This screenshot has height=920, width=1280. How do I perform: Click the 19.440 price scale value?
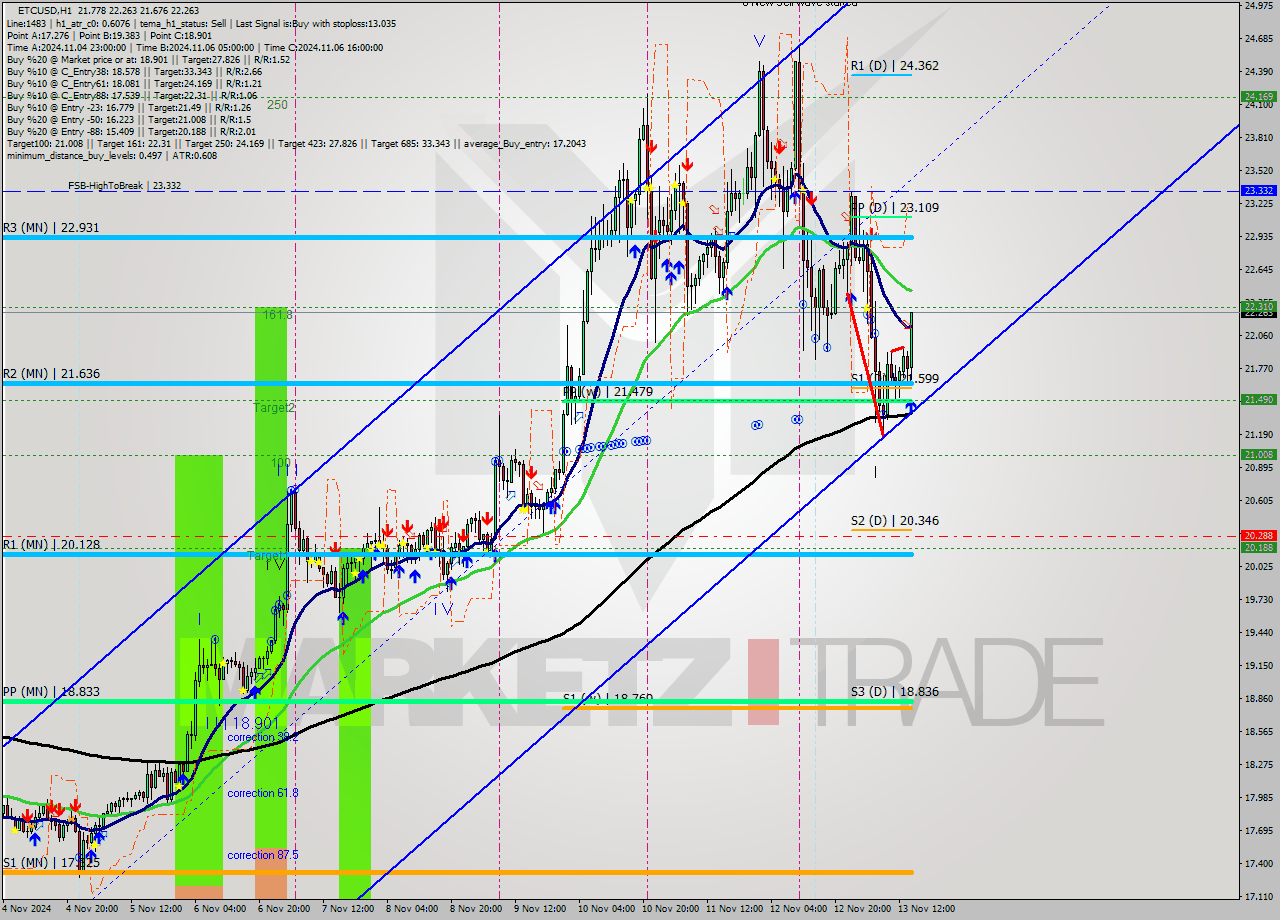coord(1258,632)
